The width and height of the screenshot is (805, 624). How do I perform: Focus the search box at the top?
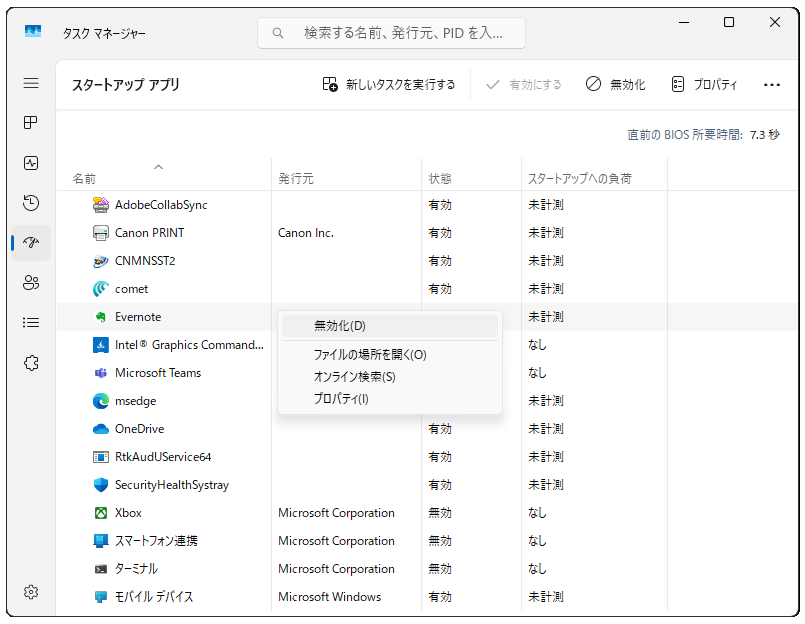[x=391, y=33]
